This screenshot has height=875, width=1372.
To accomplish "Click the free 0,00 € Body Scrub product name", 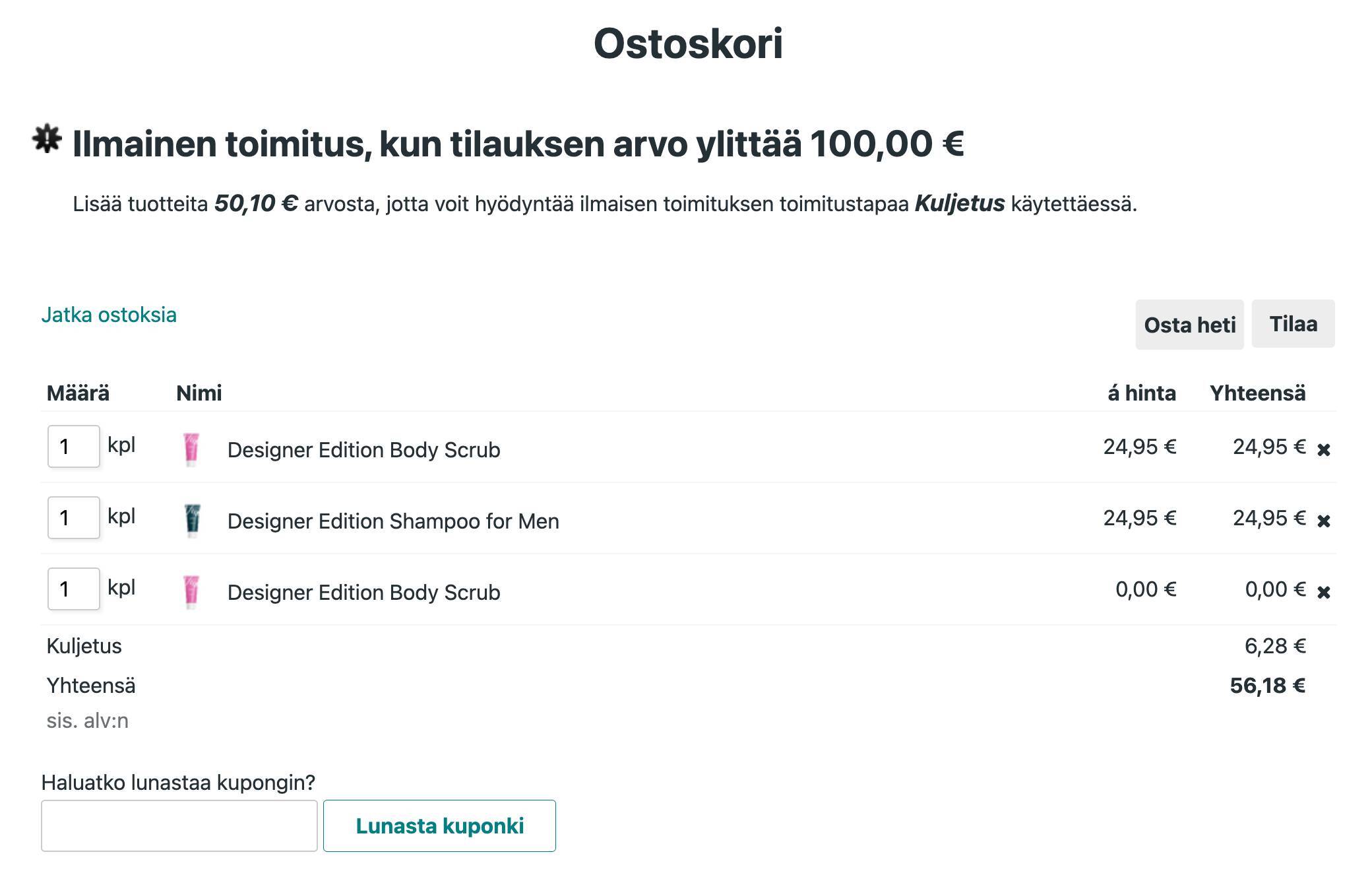I will pos(363,593).
